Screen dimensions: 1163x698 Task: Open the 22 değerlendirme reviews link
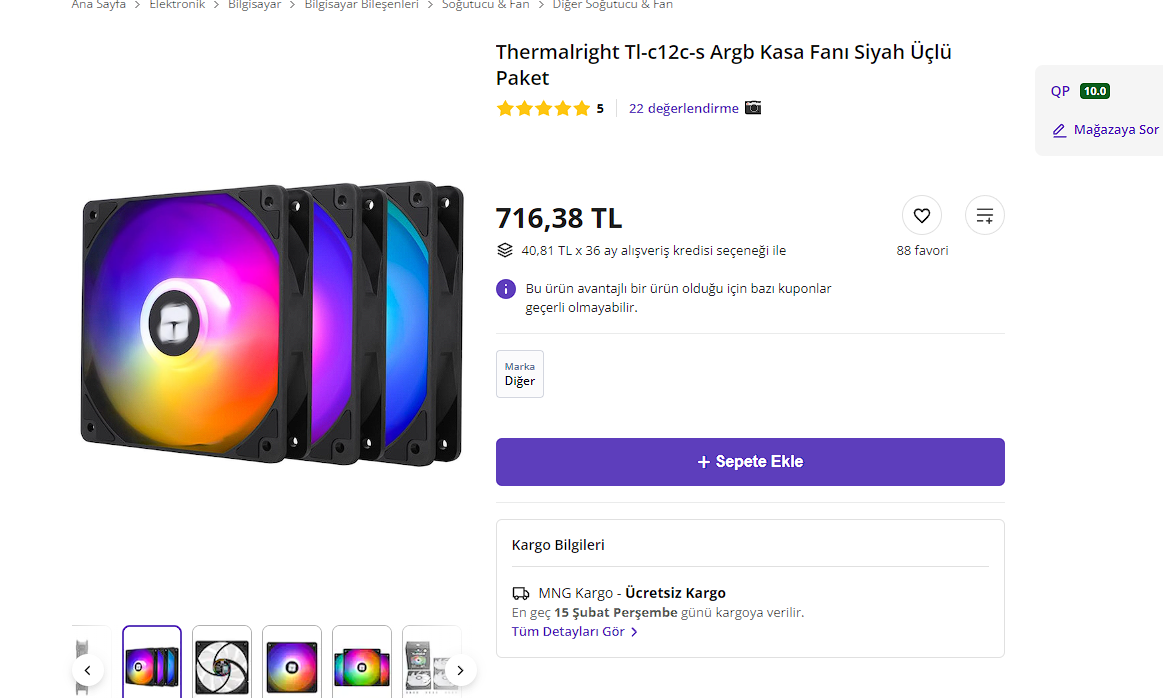coord(683,108)
